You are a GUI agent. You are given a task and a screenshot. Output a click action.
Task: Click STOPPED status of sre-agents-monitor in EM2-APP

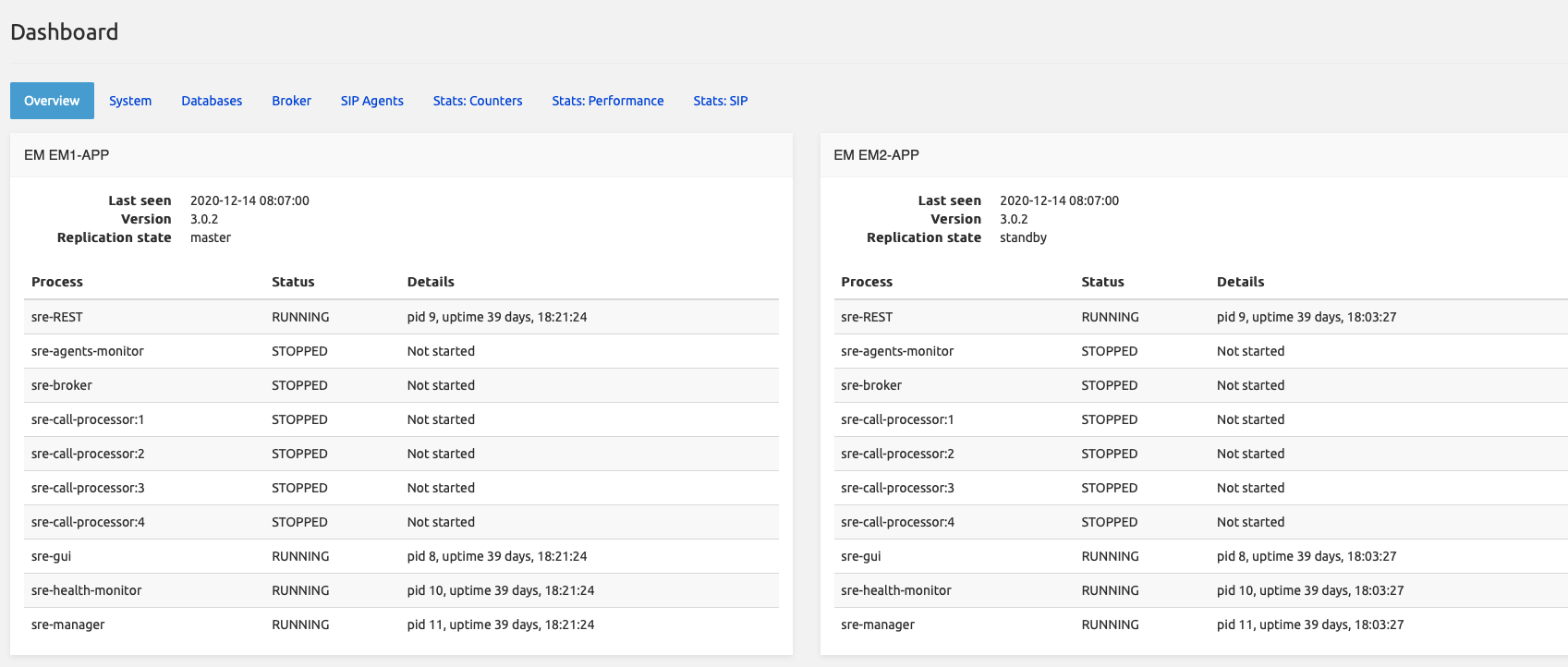pyautogui.click(x=1109, y=351)
